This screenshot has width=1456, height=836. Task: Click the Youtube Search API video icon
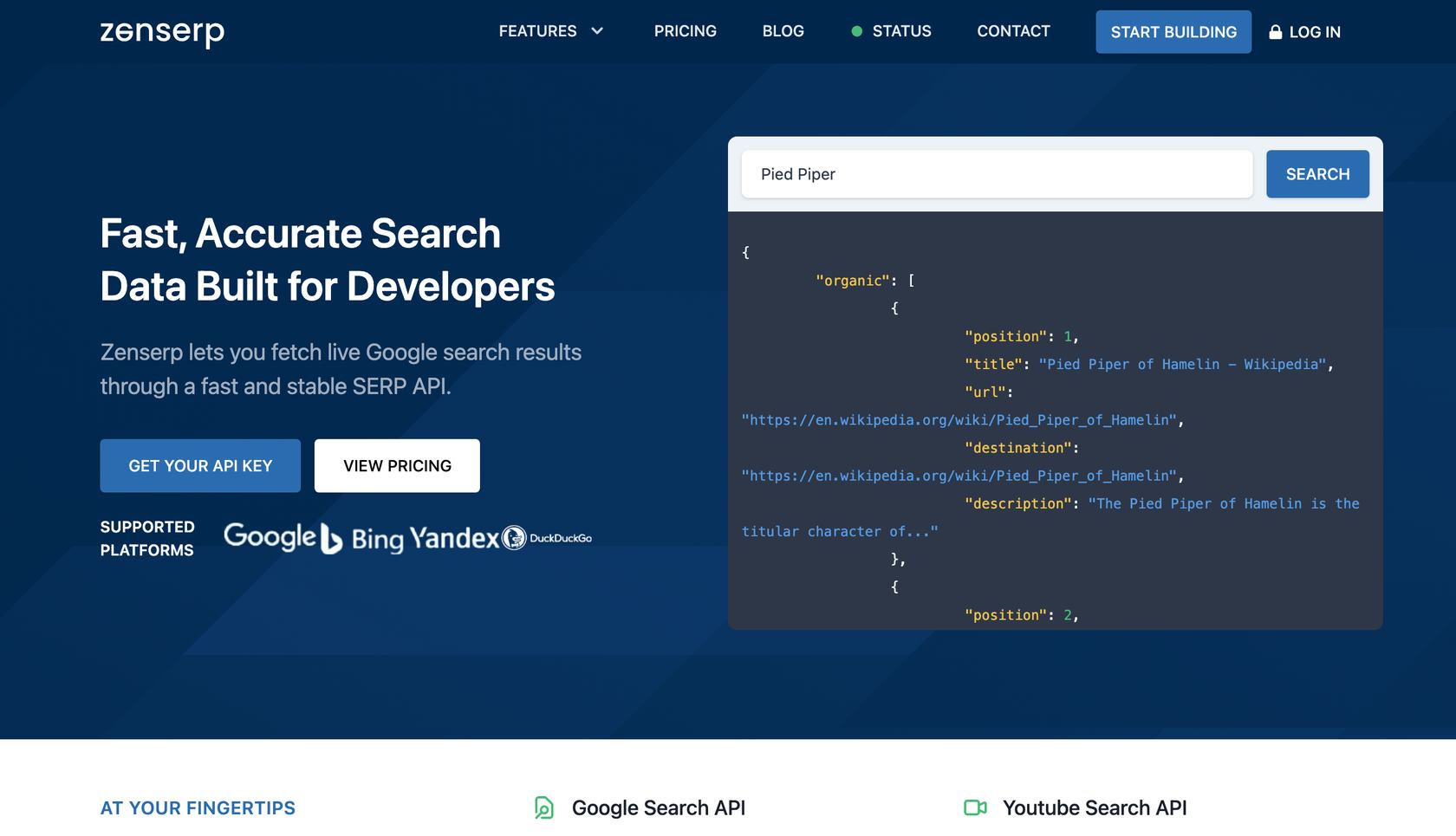point(975,808)
